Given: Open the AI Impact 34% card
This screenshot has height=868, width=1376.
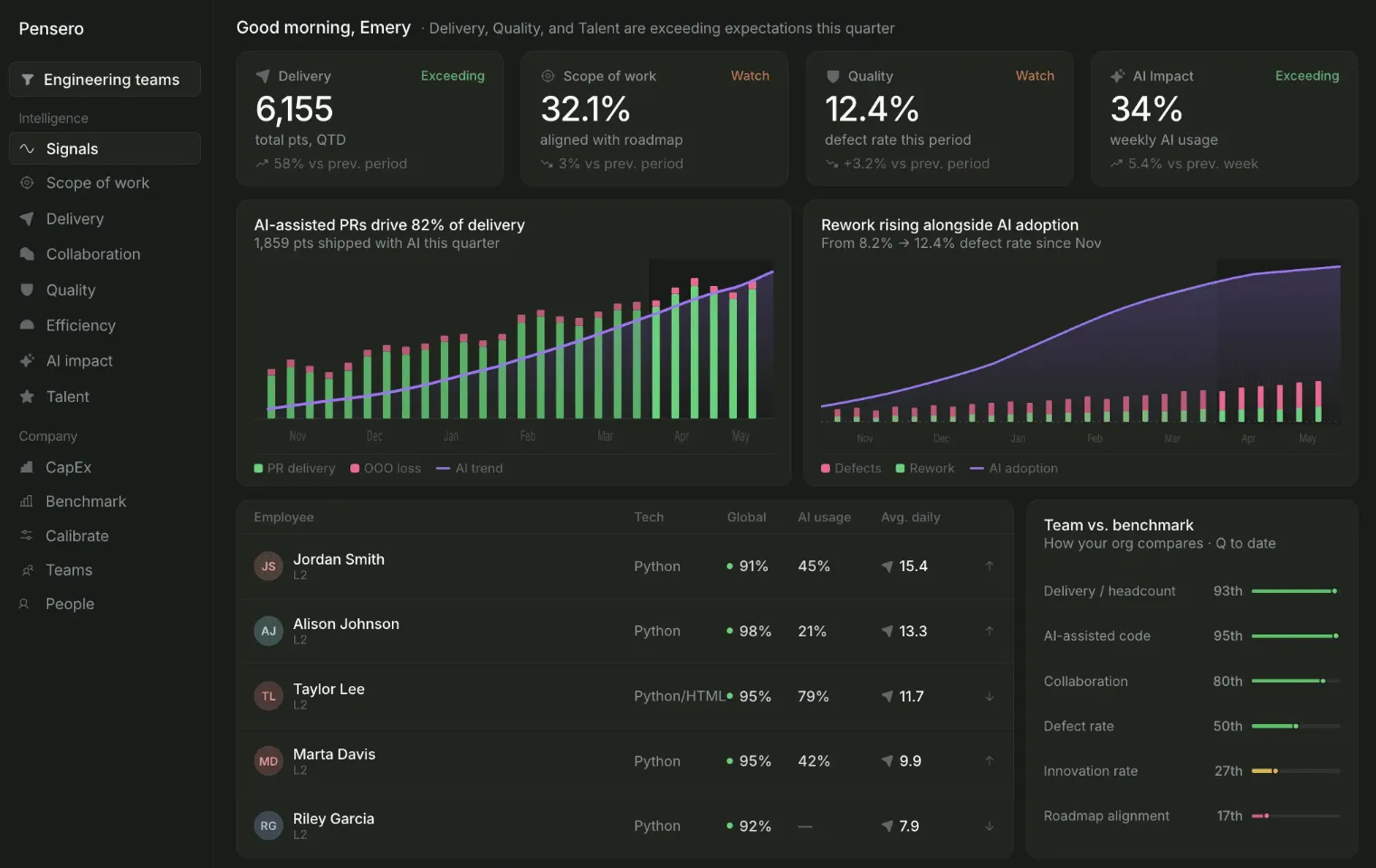Looking at the screenshot, I should (x=1225, y=119).
